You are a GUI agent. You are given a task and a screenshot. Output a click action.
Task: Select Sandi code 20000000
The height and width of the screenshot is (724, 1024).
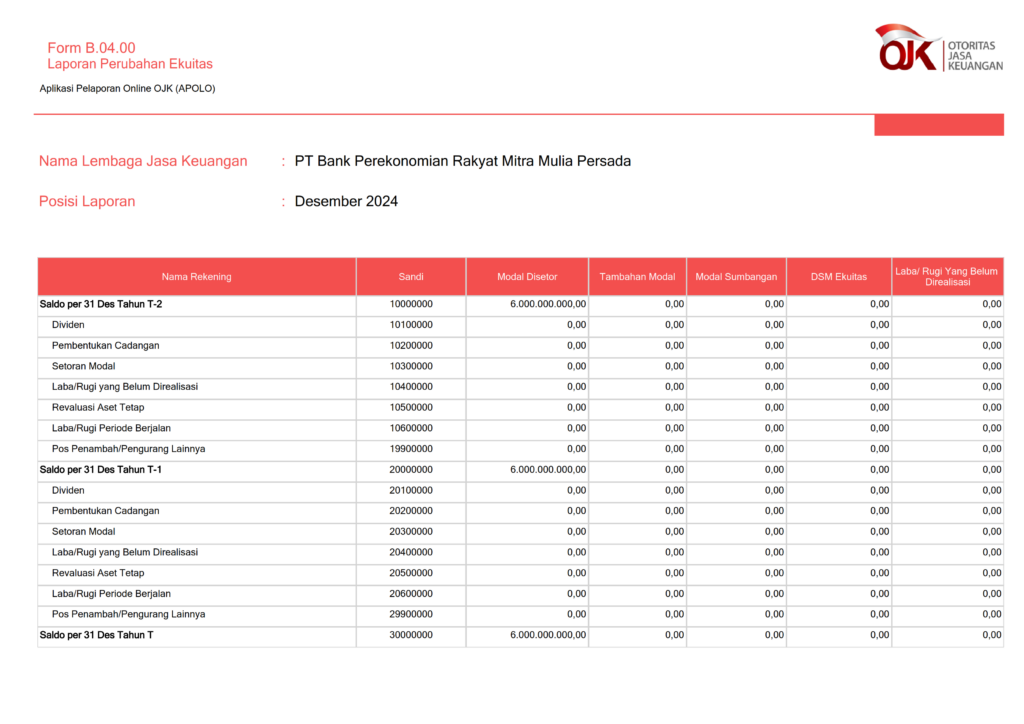(x=411, y=469)
